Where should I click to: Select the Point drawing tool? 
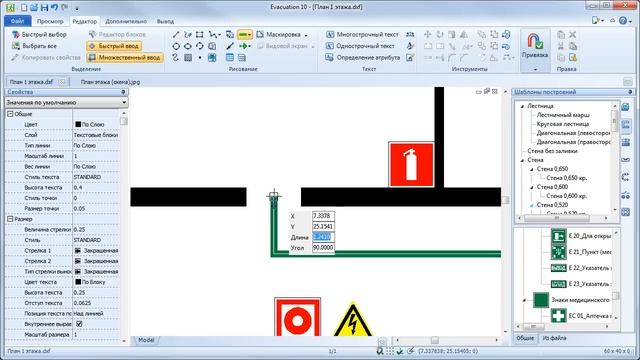click(200, 58)
